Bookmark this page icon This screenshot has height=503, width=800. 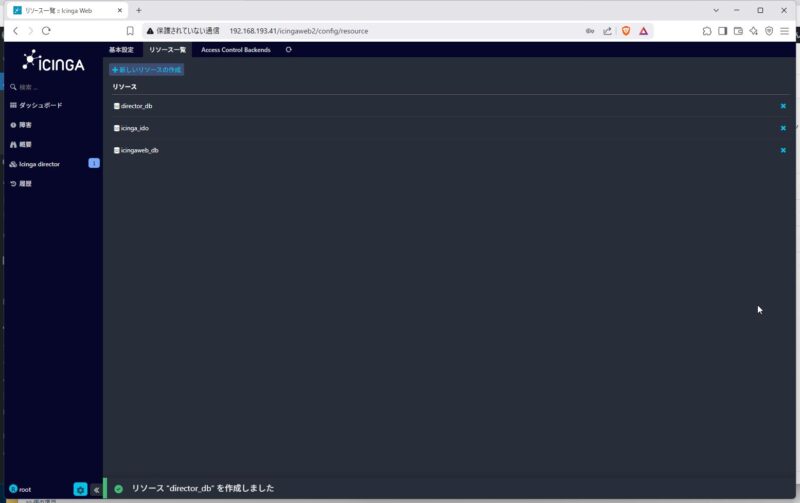pos(130,31)
